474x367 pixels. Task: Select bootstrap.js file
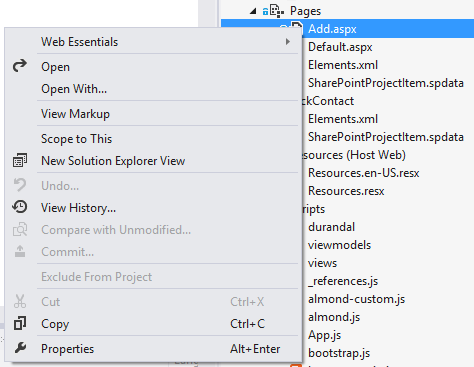[x=339, y=353]
